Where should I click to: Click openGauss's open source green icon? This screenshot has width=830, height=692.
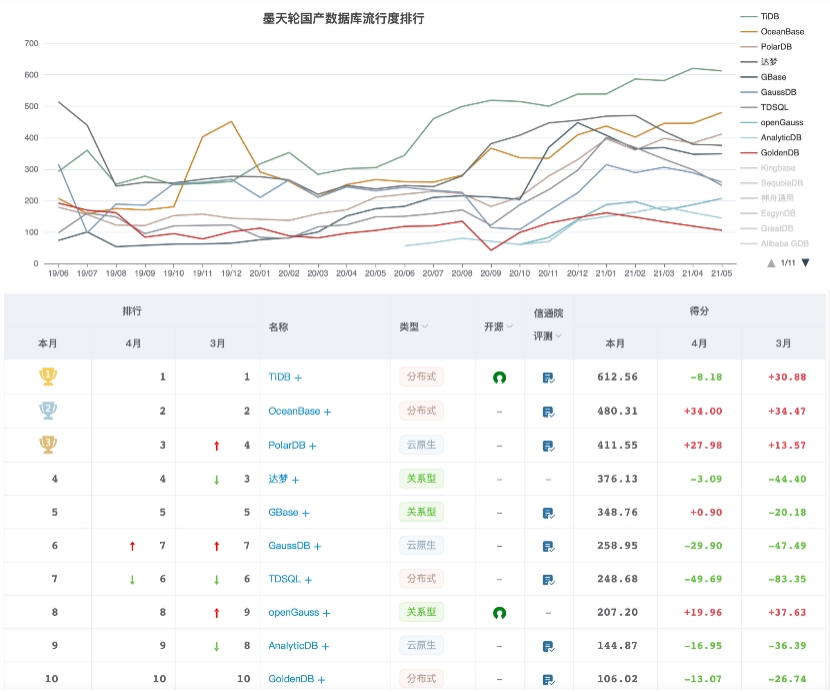(499, 613)
